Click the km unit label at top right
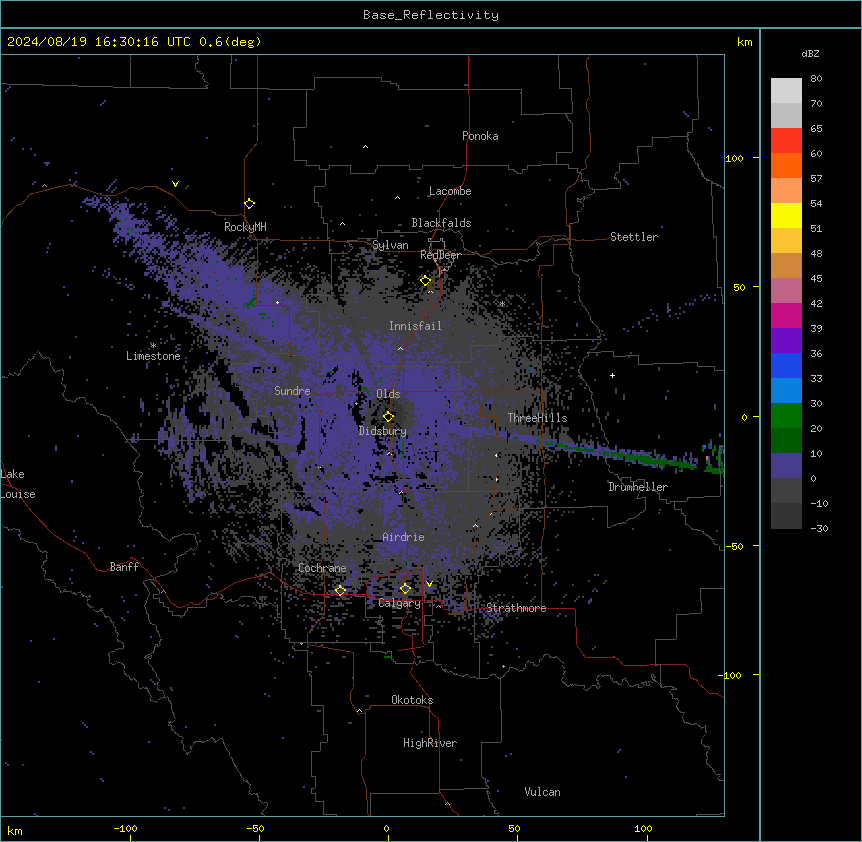This screenshot has width=862, height=842. [x=744, y=42]
